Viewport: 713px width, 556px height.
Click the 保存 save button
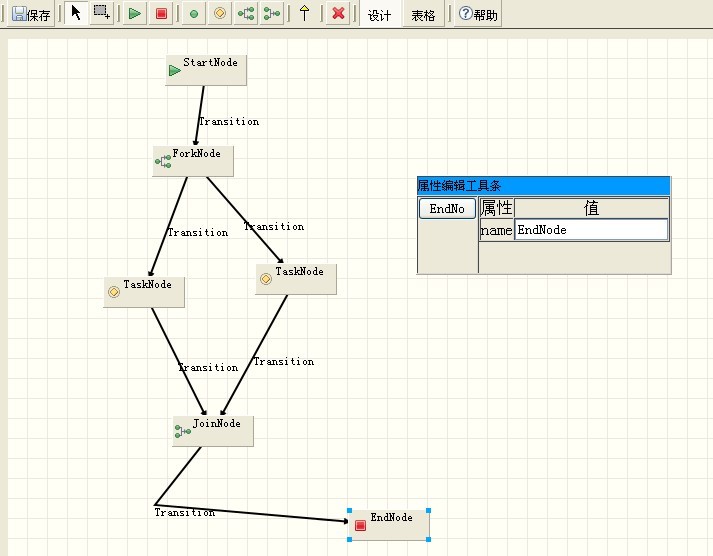[31, 15]
